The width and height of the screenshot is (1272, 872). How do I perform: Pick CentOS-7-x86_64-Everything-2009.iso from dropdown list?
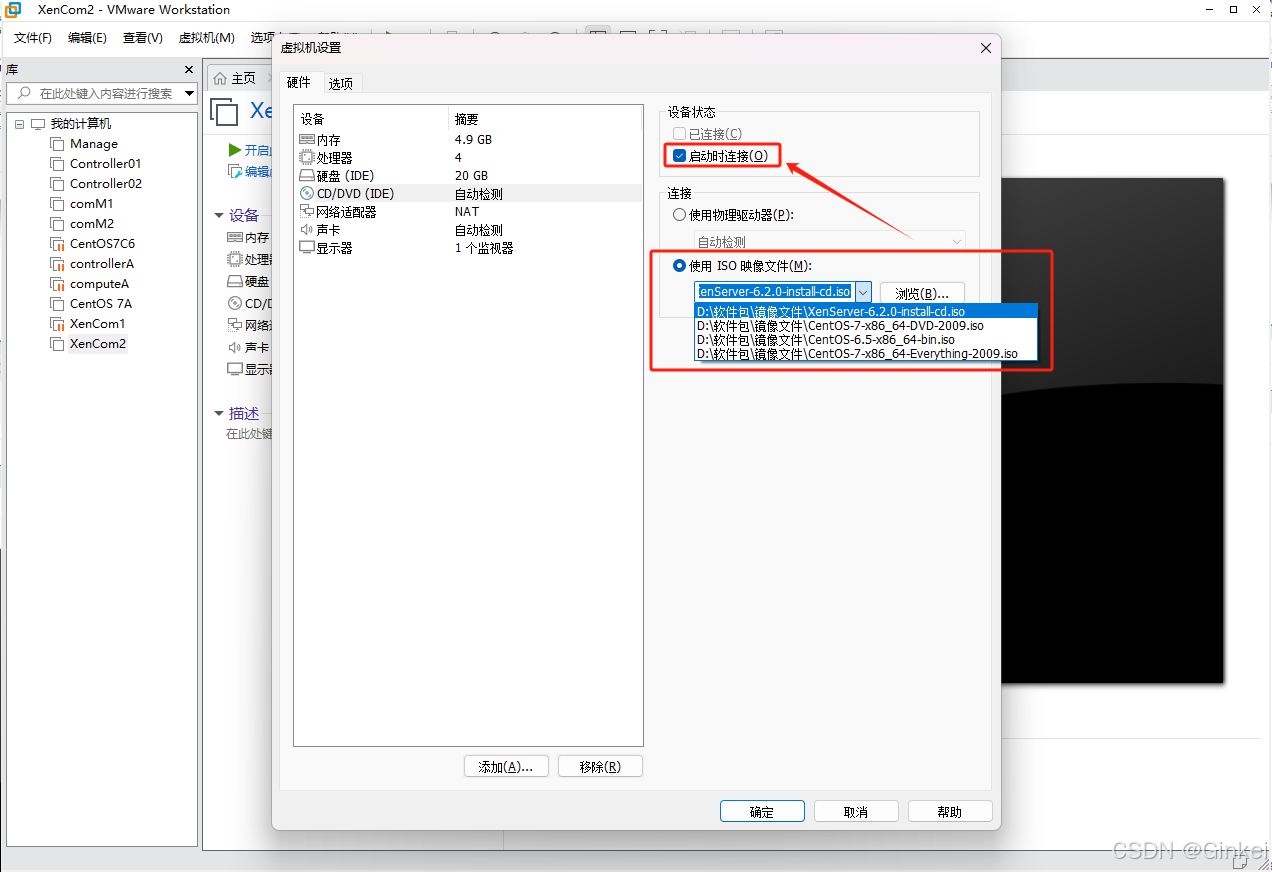866,353
